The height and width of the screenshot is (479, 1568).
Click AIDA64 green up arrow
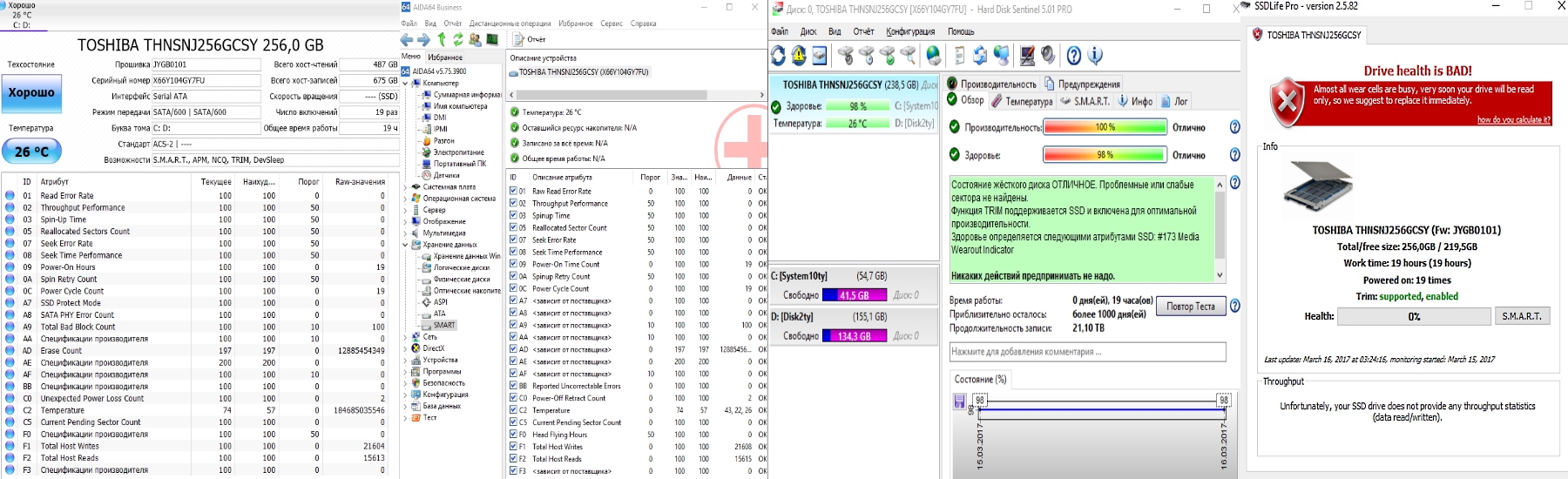[442, 39]
